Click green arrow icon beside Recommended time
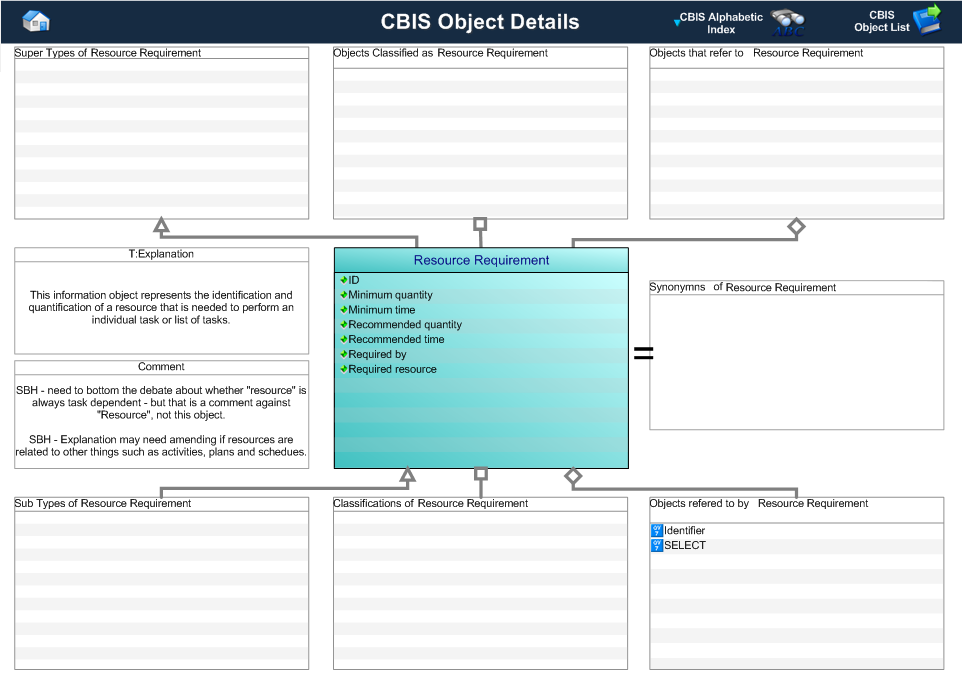 tap(343, 339)
